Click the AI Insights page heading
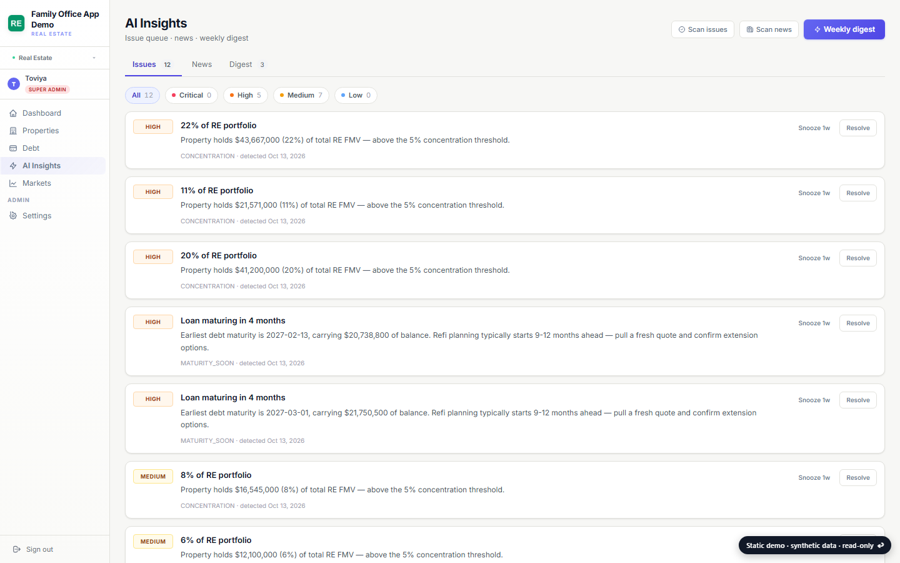The width and height of the screenshot is (900, 563). (x=156, y=23)
